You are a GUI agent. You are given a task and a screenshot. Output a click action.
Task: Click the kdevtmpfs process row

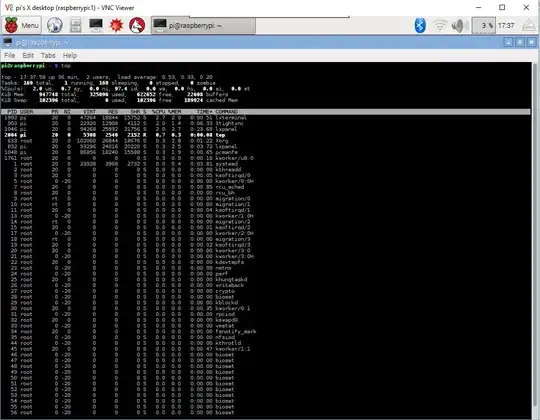(265, 262)
